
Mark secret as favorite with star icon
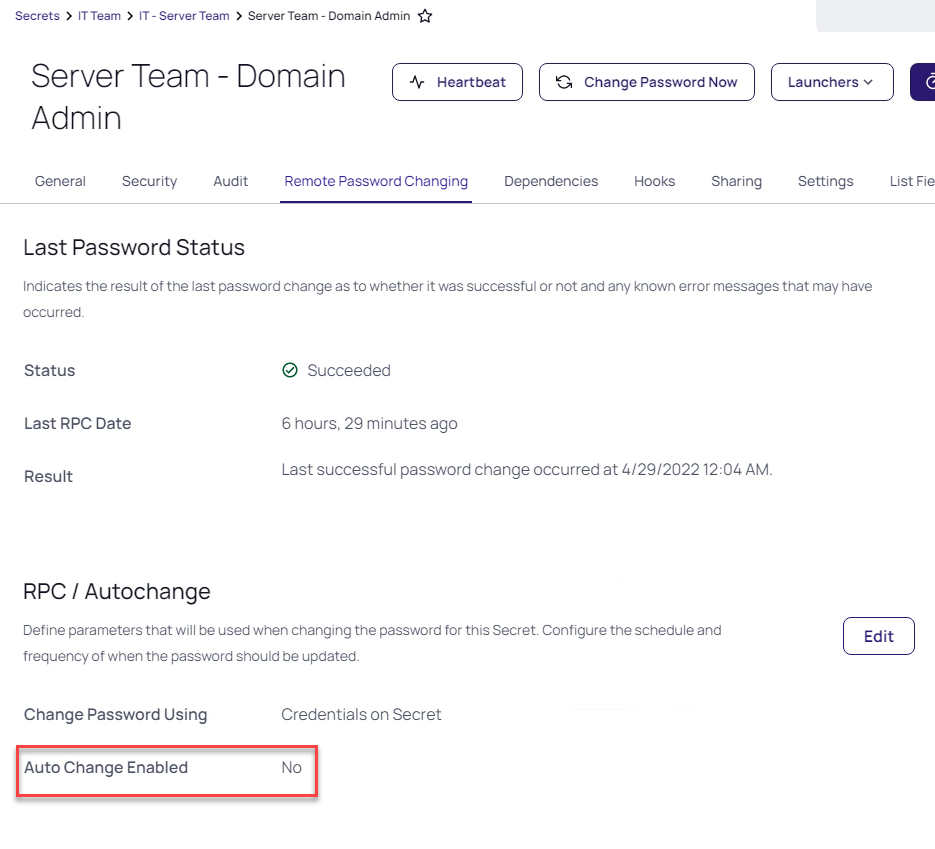click(x=425, y=16)
